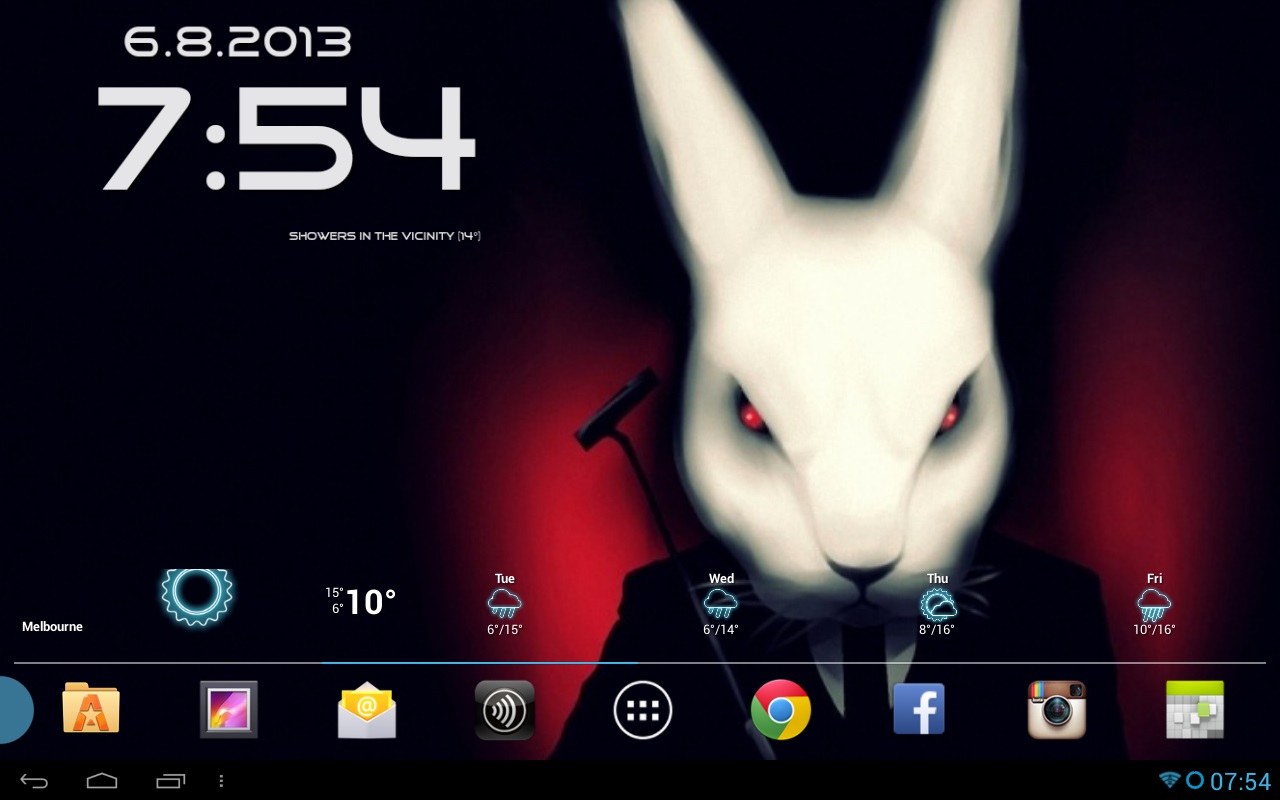Screen dimensions: 1280x800
Task: Open the all apps drawer
Action: pyautogui.click(x=643, y=710)
